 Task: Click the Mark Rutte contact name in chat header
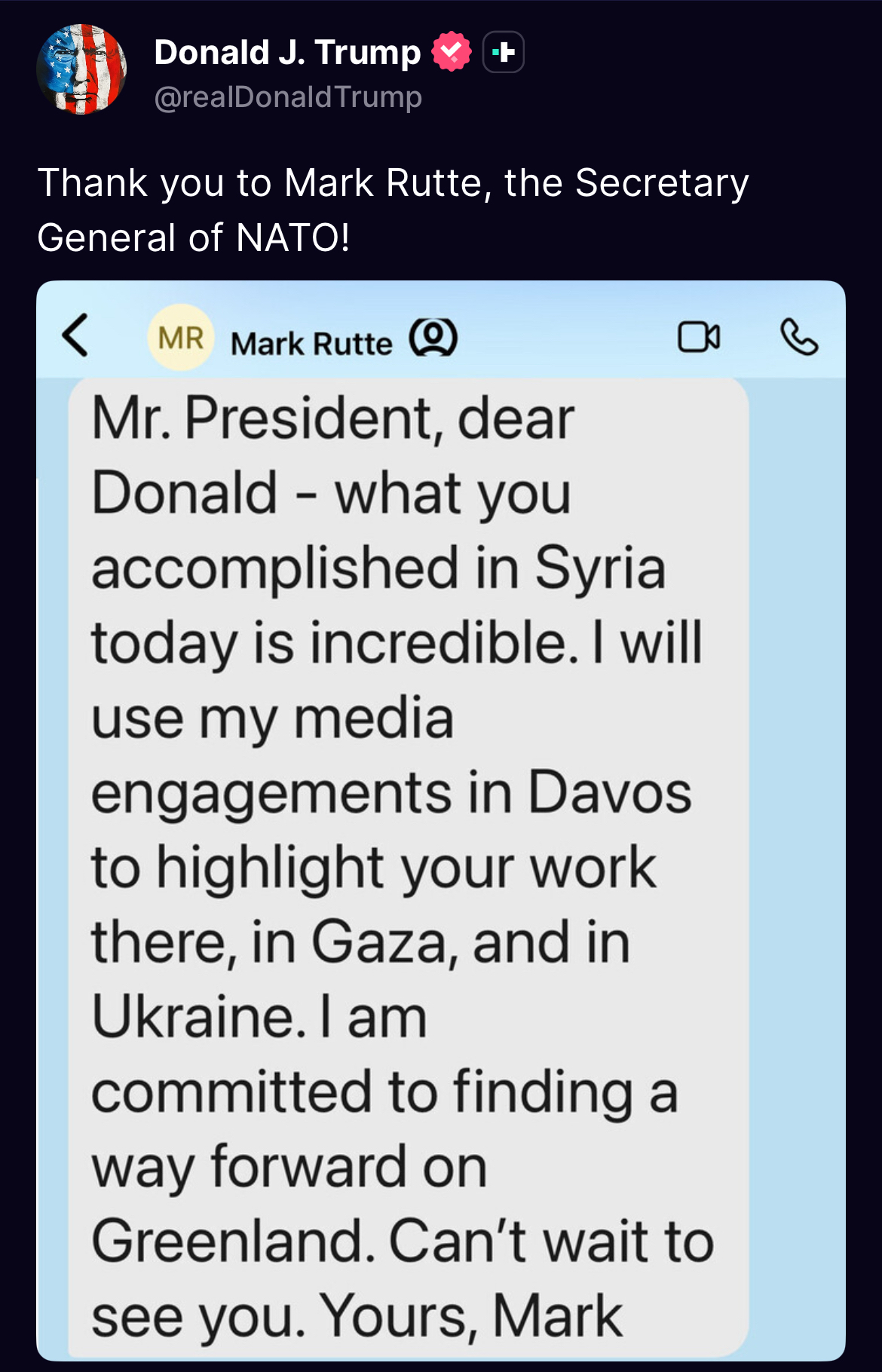(311, 344)
